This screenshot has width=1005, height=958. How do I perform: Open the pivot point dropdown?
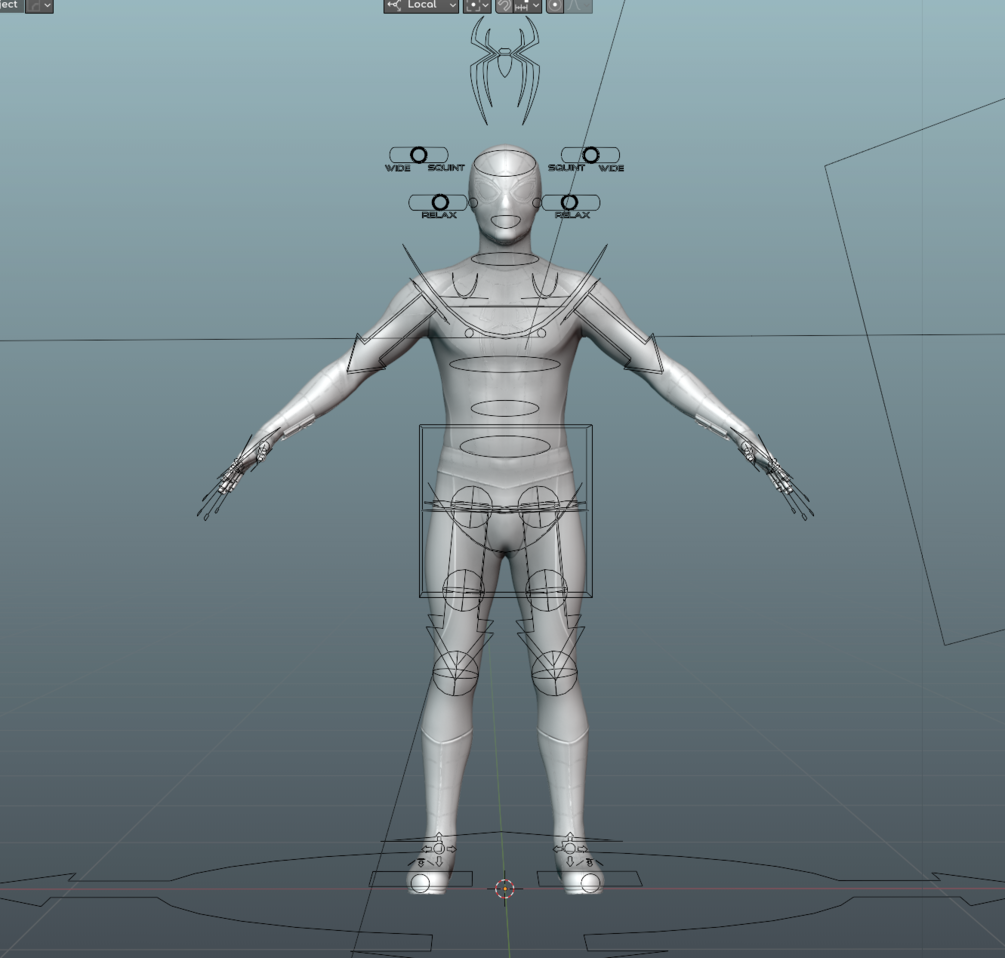[x=477, y=5]
